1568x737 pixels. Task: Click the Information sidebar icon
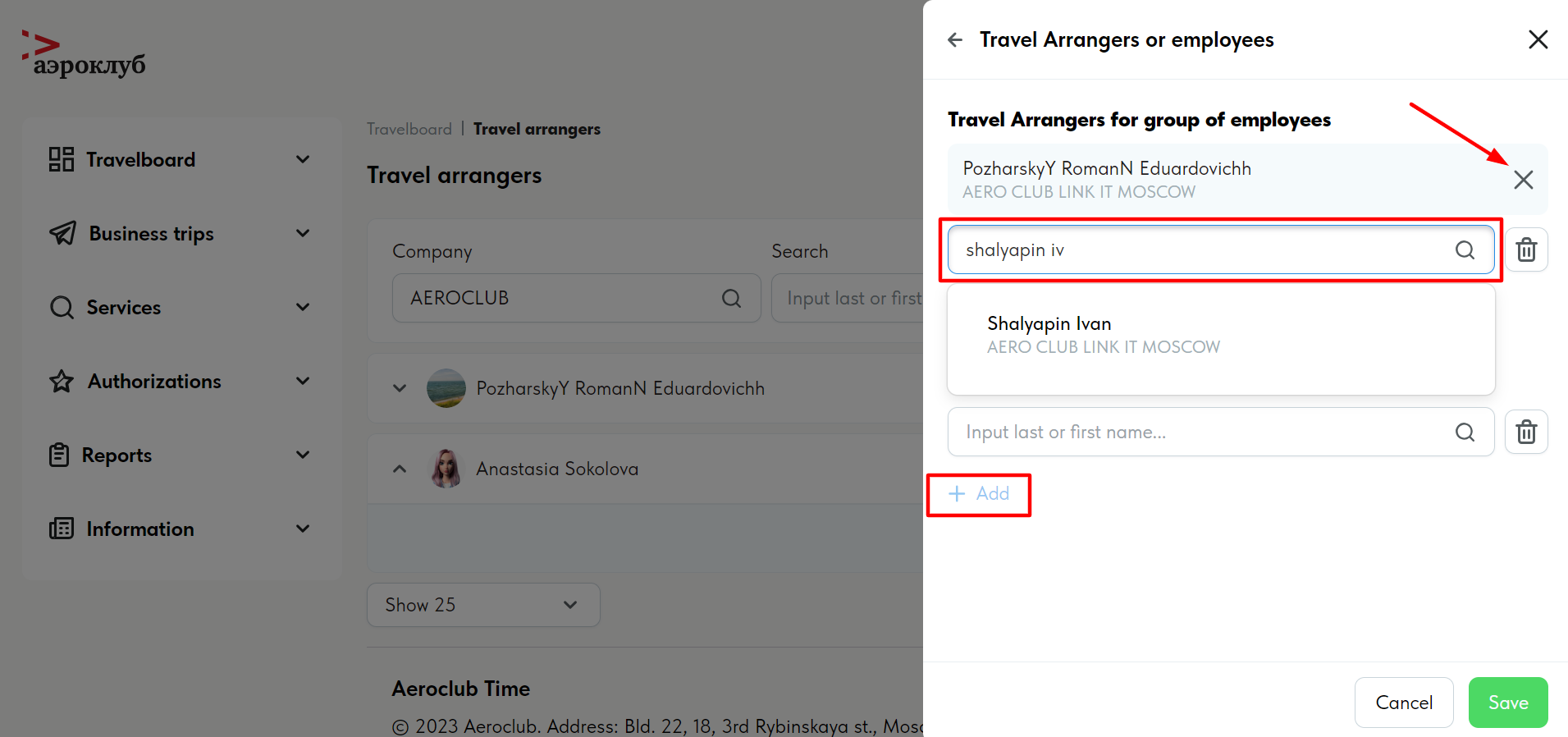click(x=61, y=529)
